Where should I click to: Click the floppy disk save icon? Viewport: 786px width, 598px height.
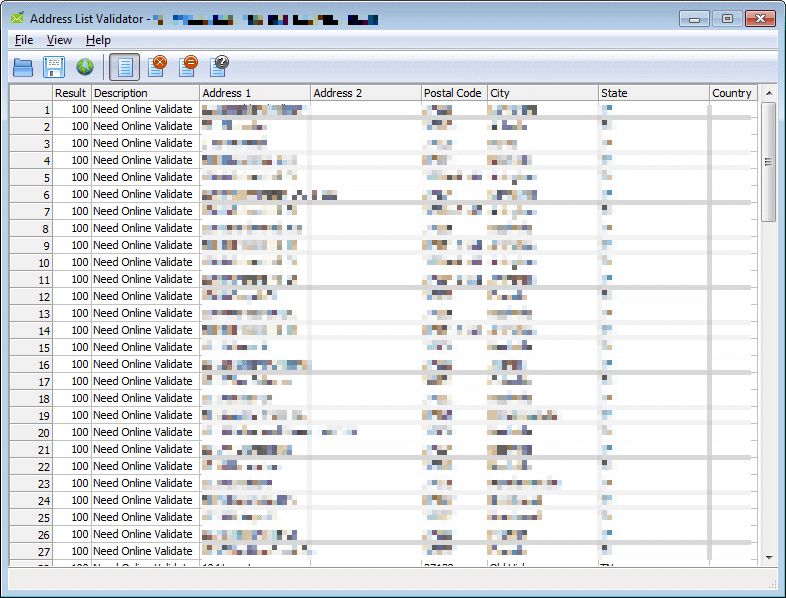(54, 67)
